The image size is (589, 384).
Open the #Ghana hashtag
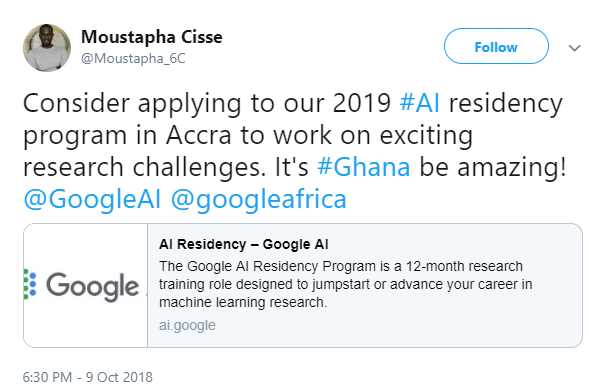pos(364,167)
